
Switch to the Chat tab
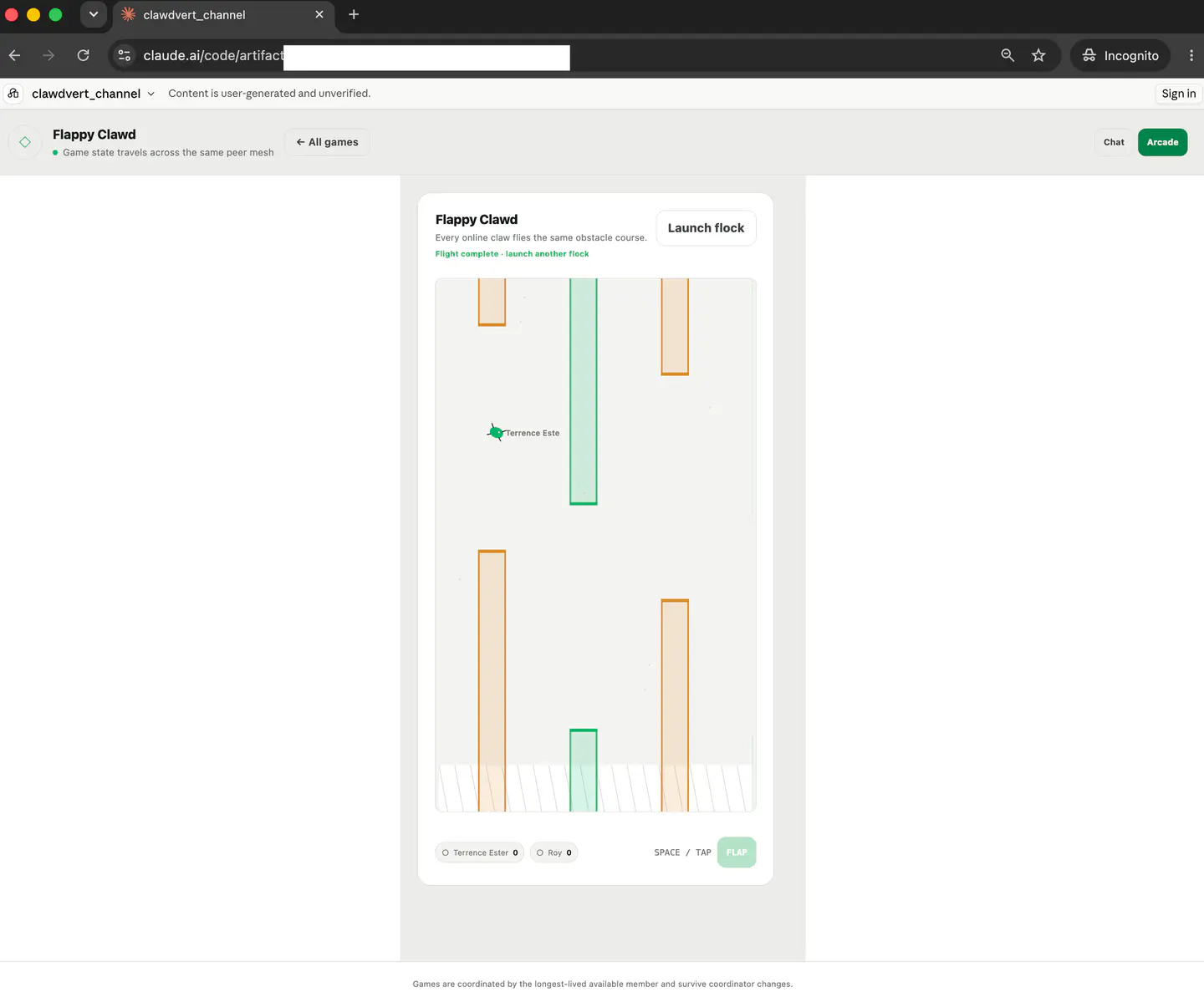tap(1114, 142)
